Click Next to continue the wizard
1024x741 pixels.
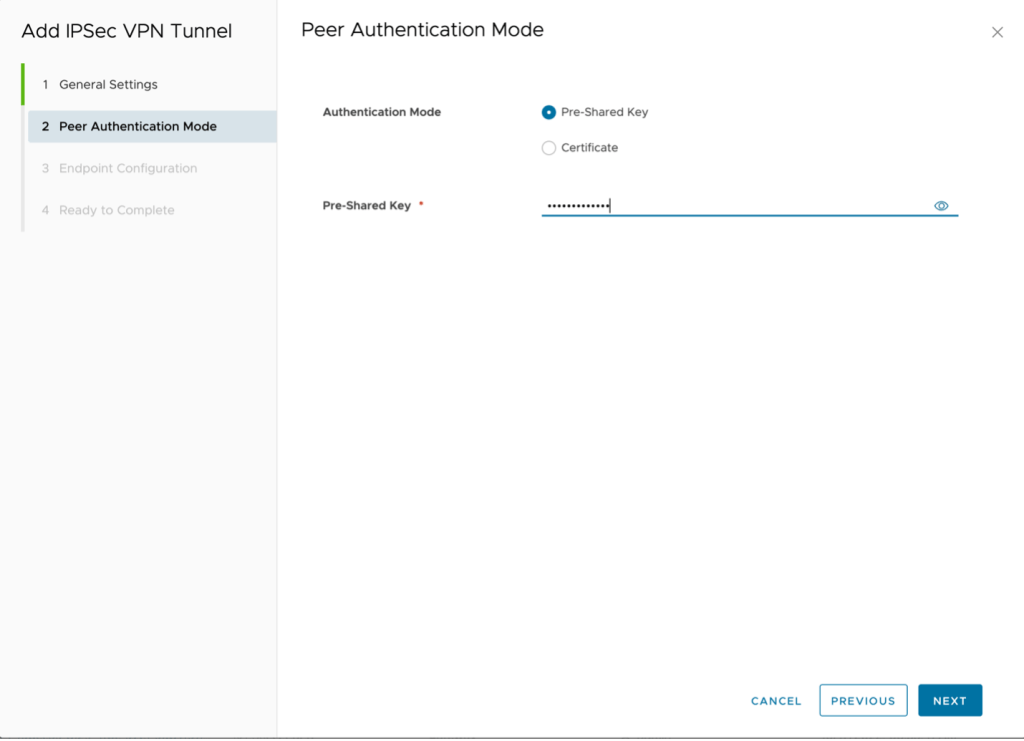(949, 701)
